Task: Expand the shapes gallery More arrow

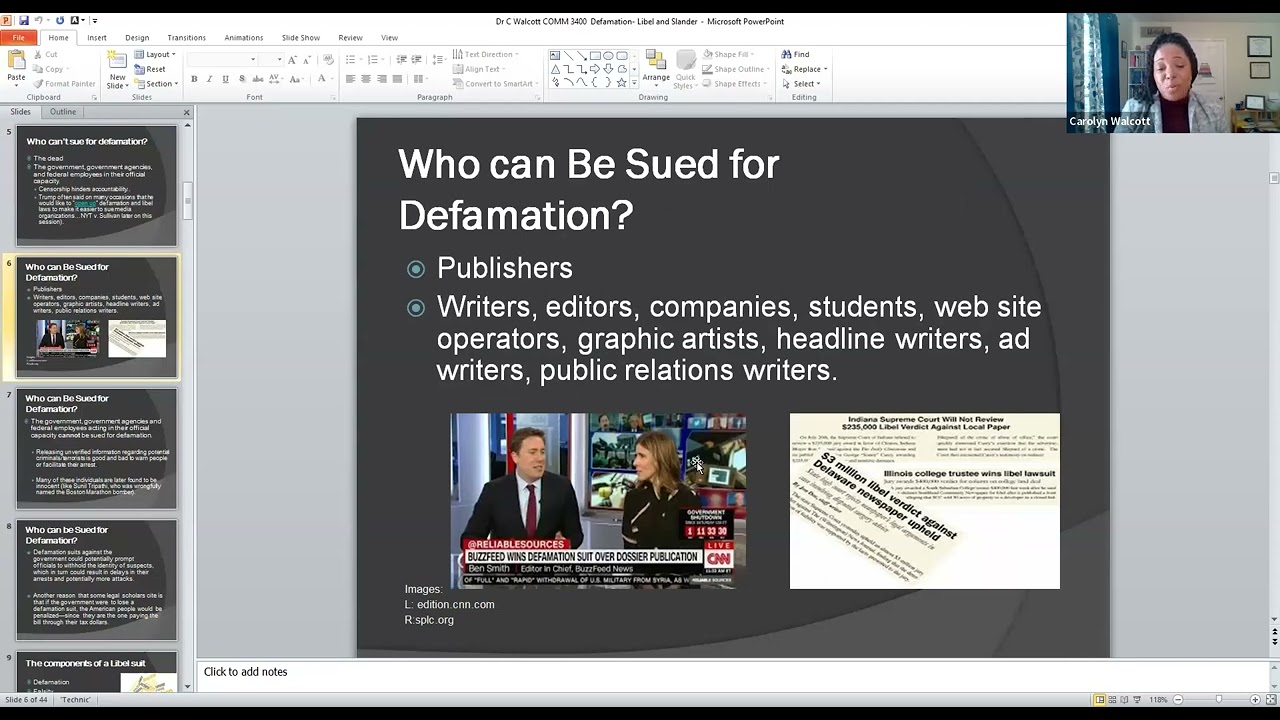Action: [x=633, y=83]
